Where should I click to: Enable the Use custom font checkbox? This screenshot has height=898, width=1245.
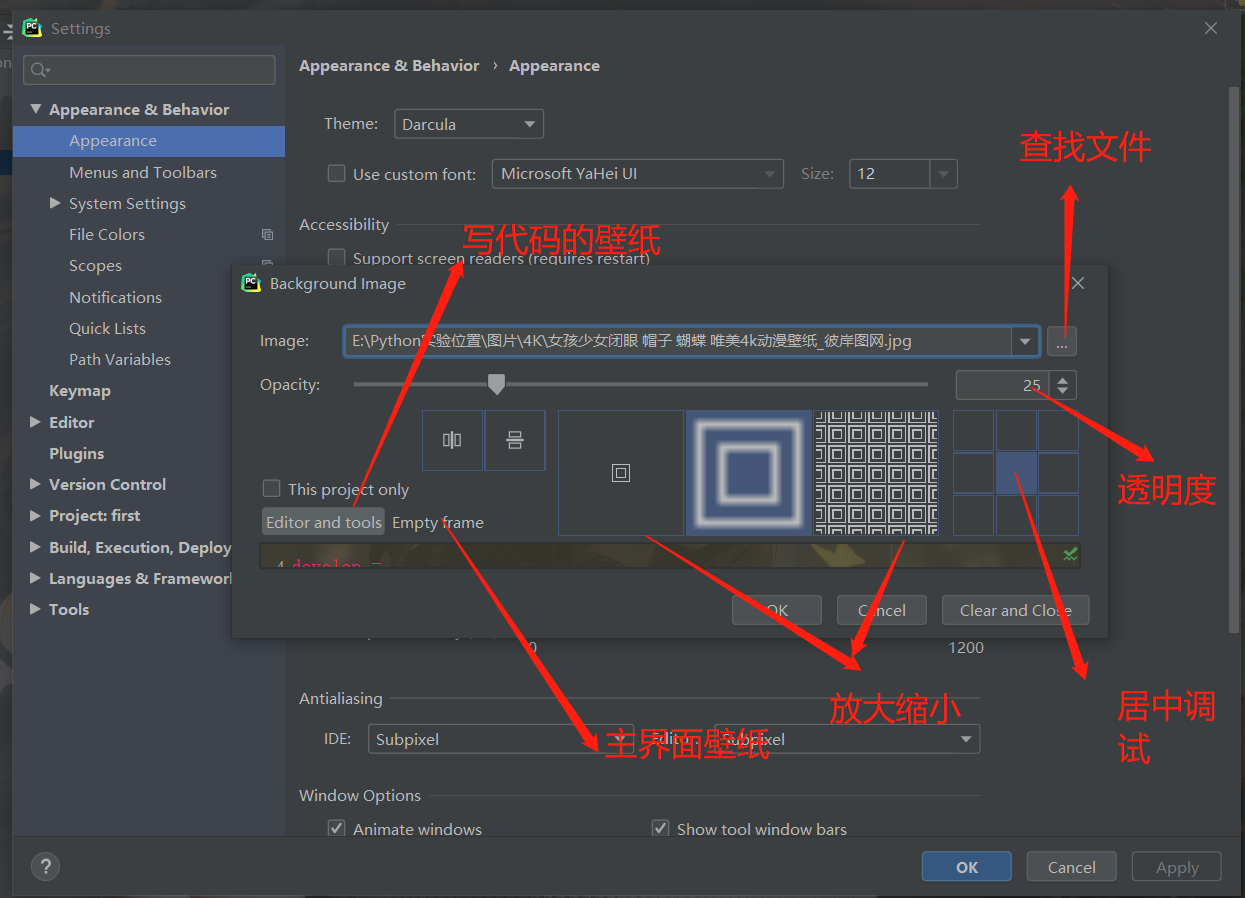coord(337,173)
